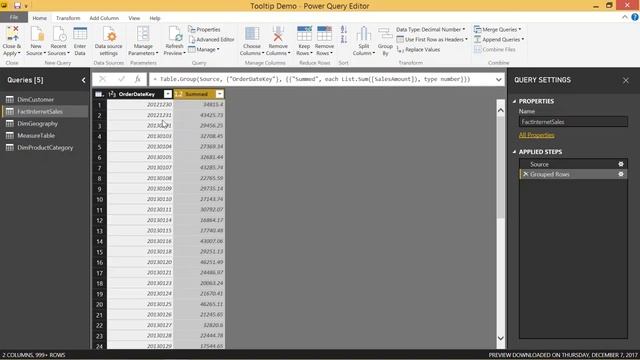The width and height of the screenshot is (640, 360).
Task: Select the Grouped Rows applied step
Action: tap(573, 174)
